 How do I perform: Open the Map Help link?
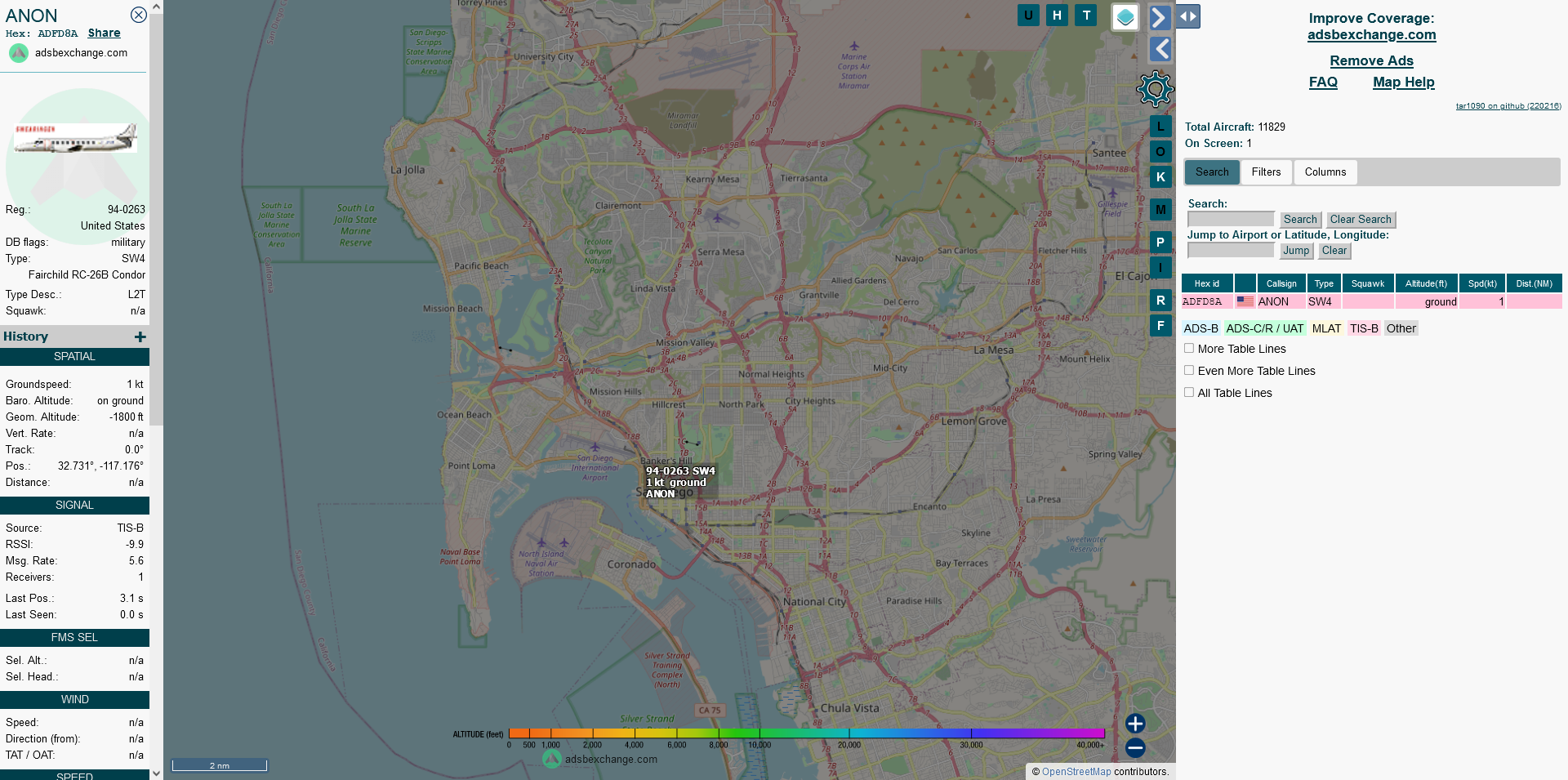click(1403, 82)
